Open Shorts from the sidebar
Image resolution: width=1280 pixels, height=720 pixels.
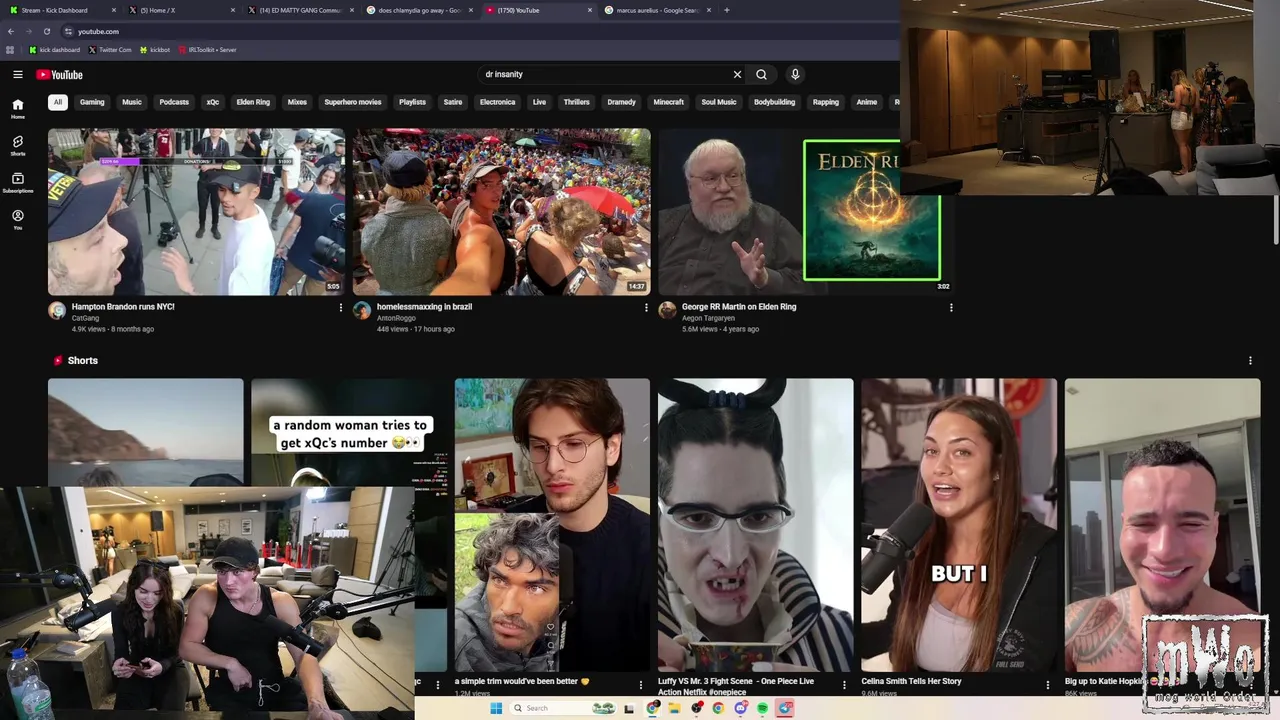(17, 146)
